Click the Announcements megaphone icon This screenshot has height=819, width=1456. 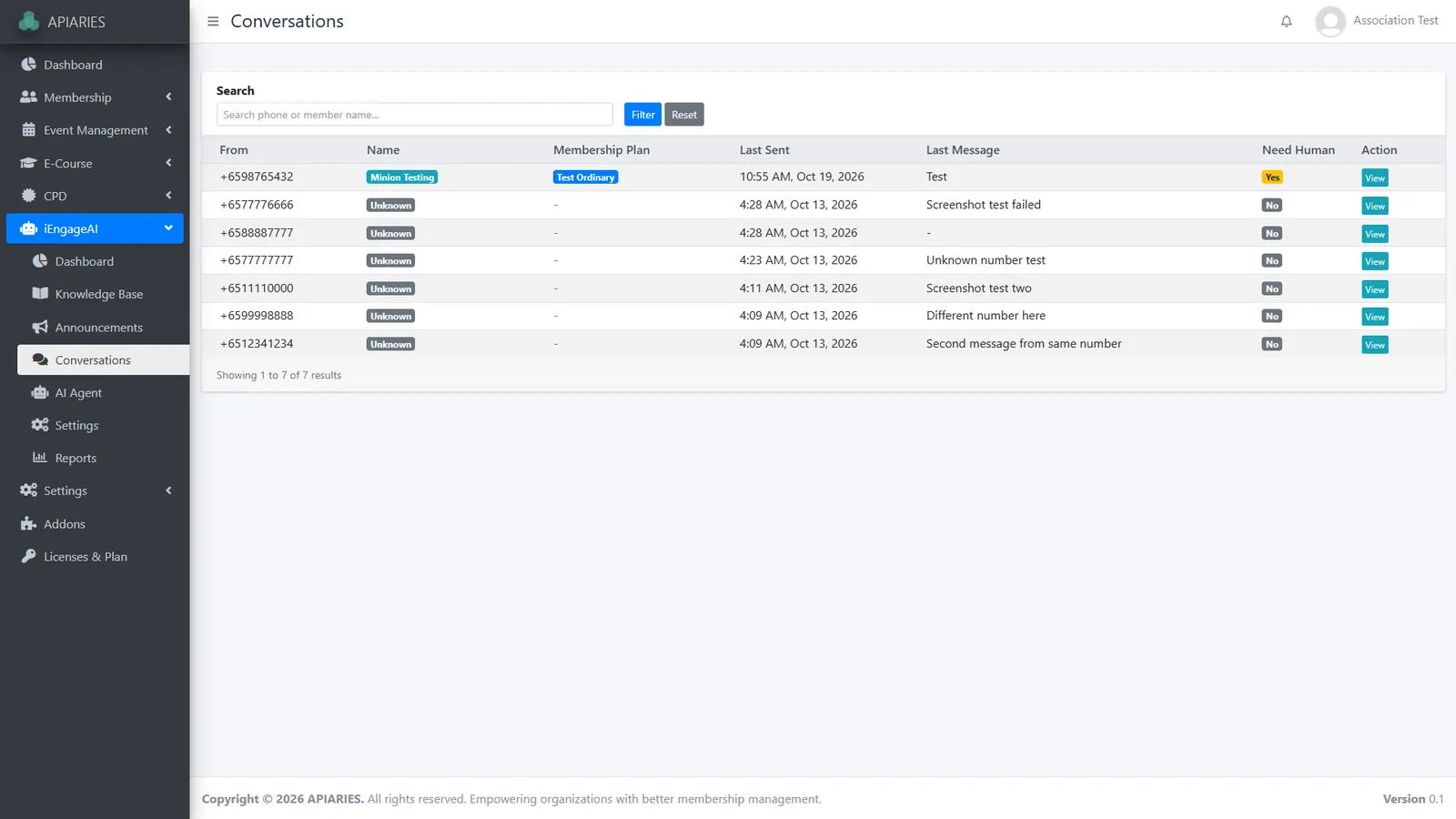point(40,327)
